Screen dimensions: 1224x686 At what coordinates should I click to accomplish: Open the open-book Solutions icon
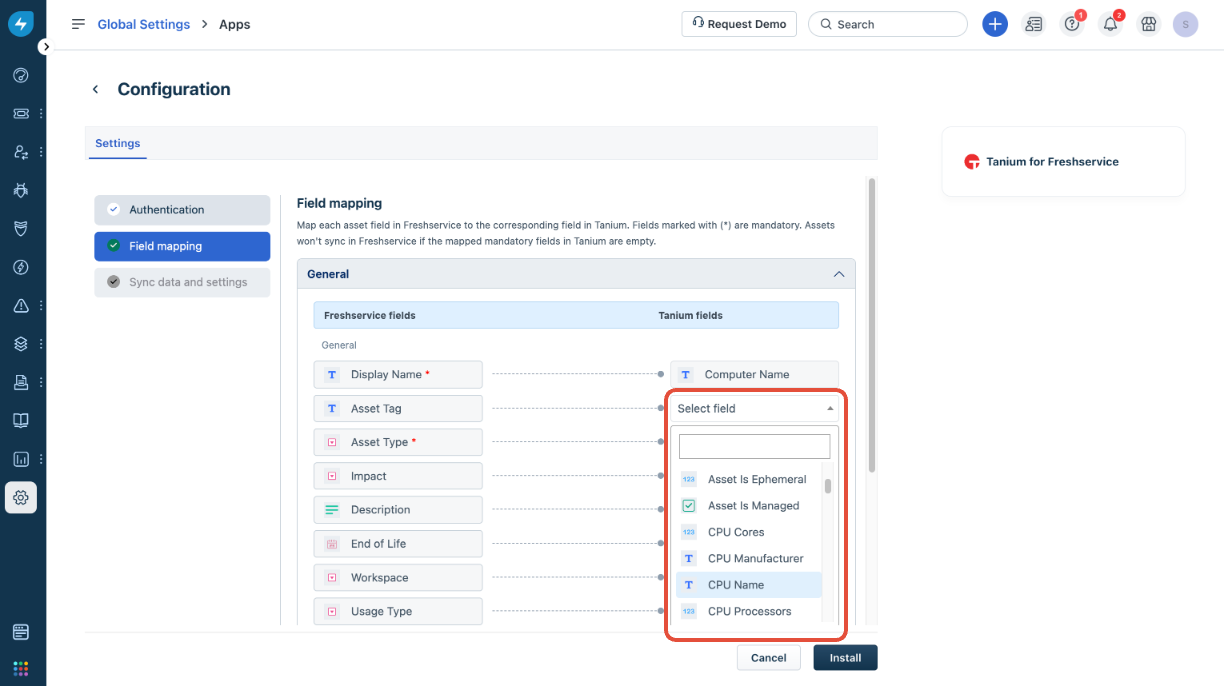coord(21,421)
